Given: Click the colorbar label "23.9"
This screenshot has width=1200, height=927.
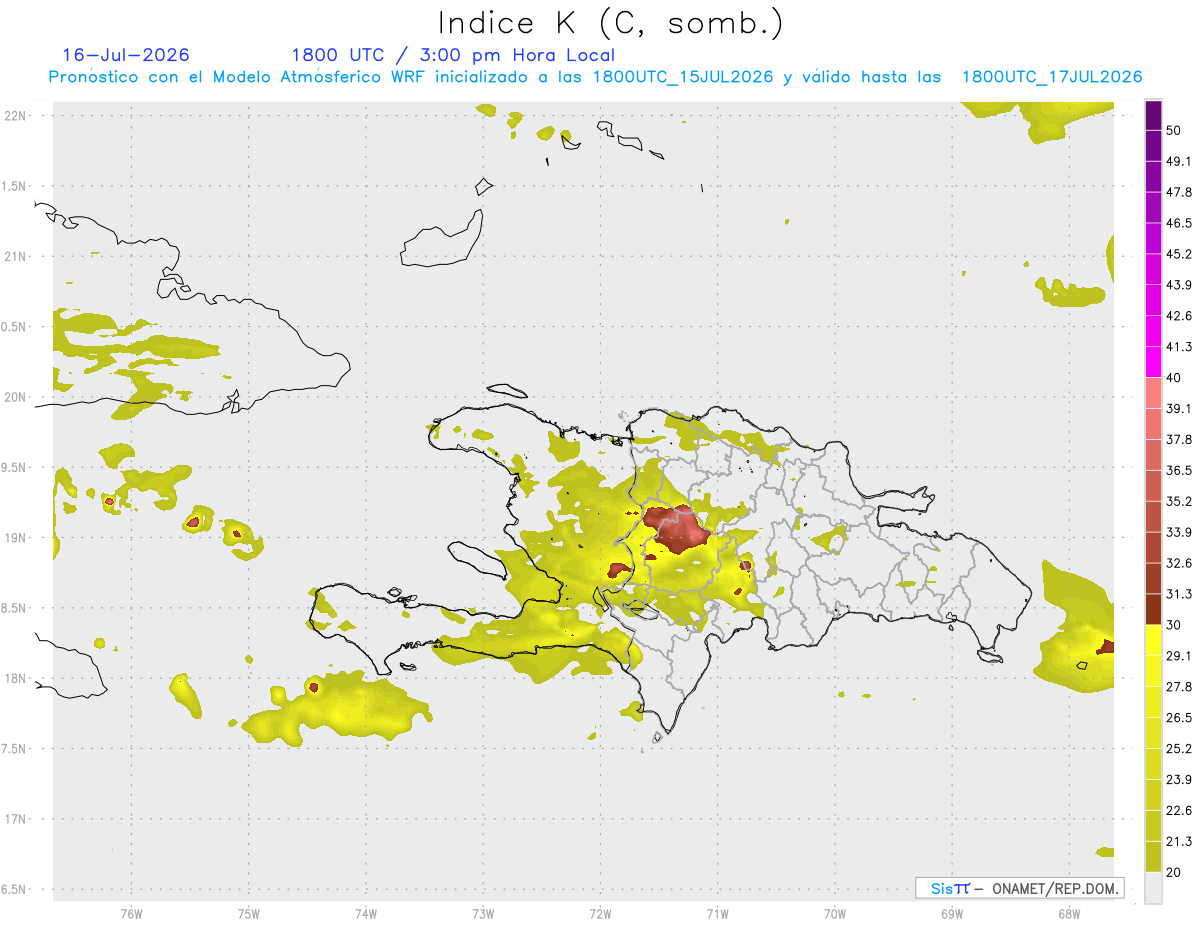Looking at the screenshot, I should point(1178,780).
